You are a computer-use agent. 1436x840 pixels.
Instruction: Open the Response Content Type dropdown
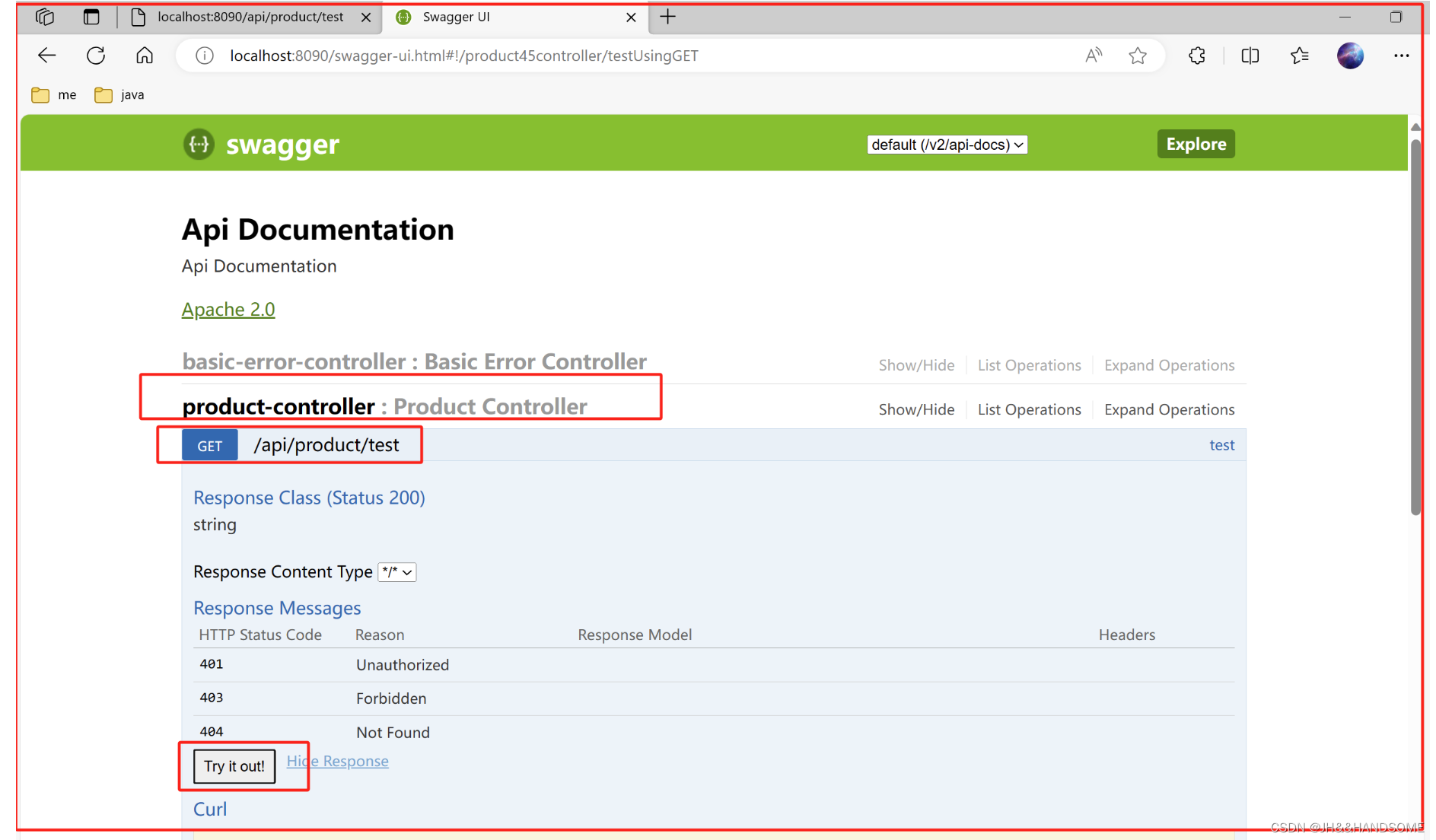pos(397,571)
